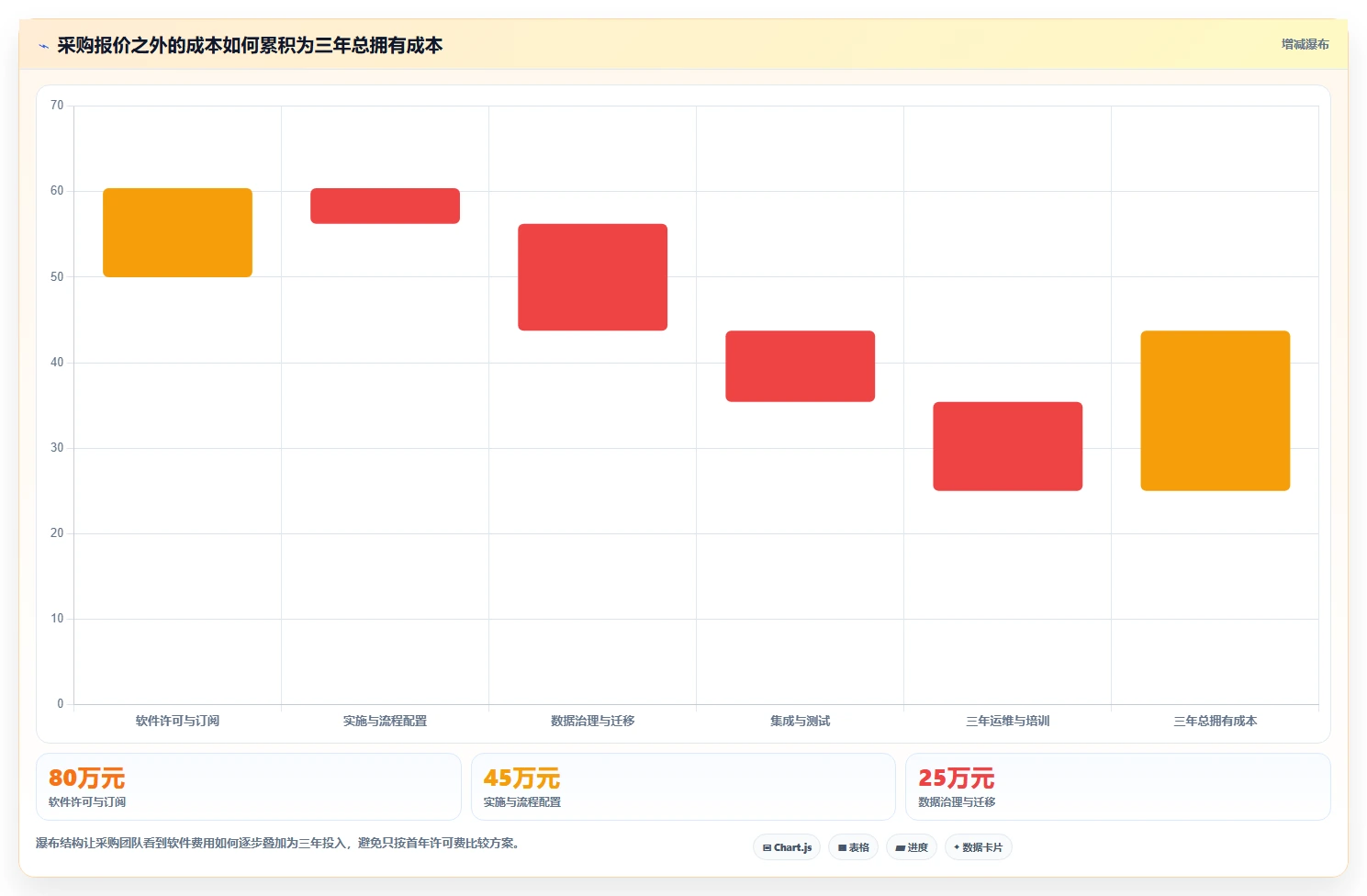Click the pulse icon beside the chart title

43,46
